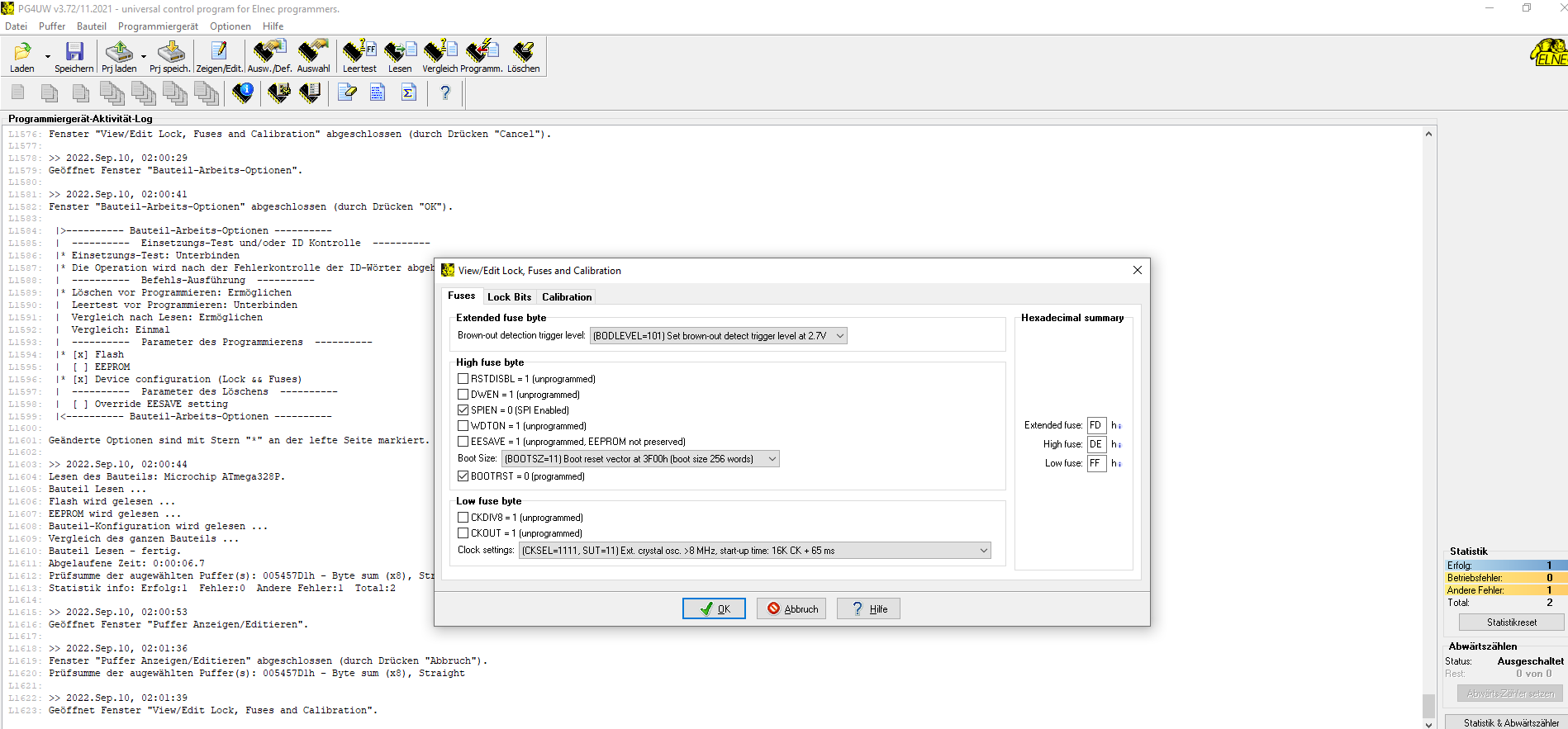Screen dimensions: 1568x729
Task: Click the buffer erase page-with-eraser icon
Action: [347, 92]
